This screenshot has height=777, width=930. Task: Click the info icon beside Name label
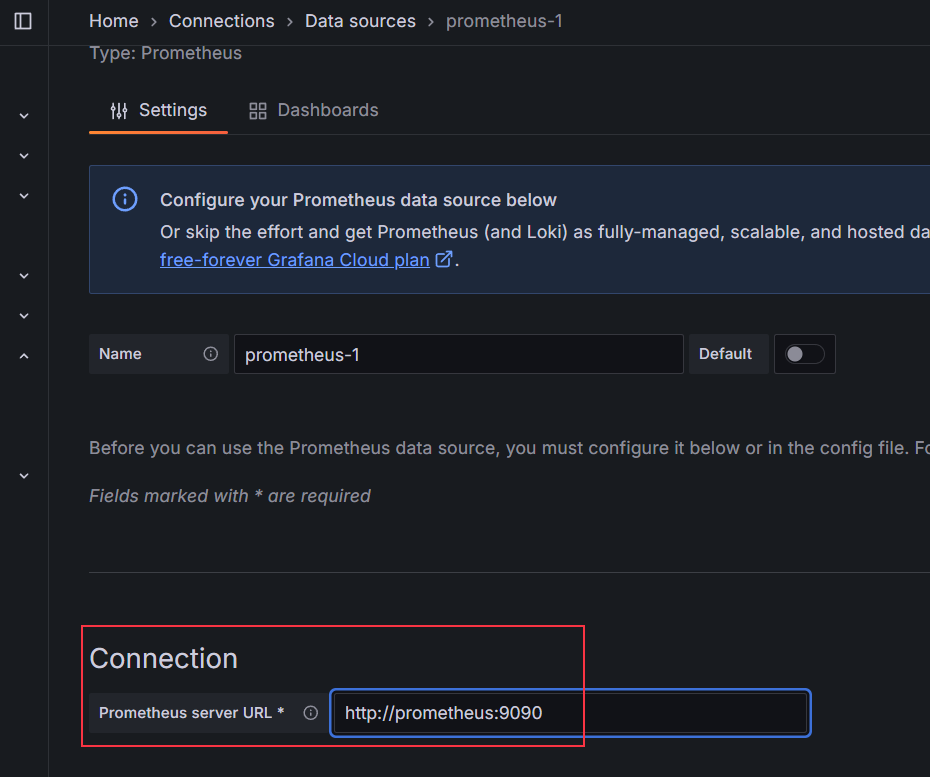point(211,354)
